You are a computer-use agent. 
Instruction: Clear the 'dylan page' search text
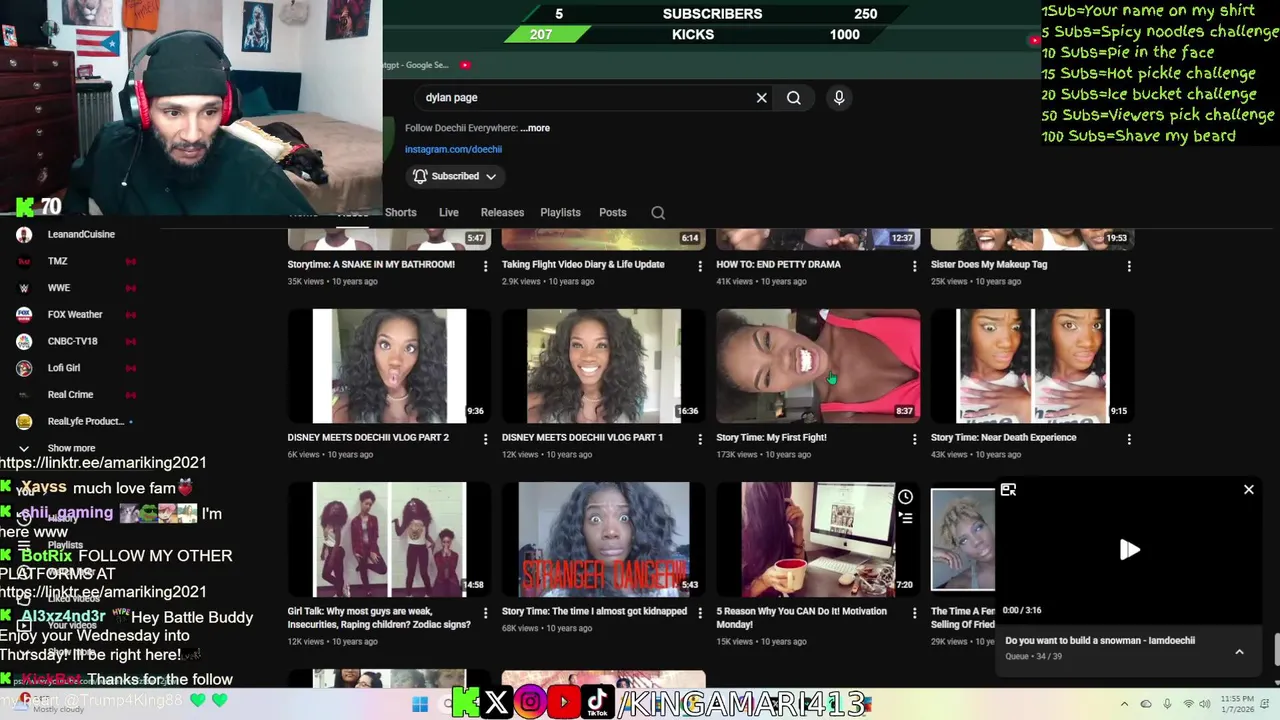pos(761,98)
